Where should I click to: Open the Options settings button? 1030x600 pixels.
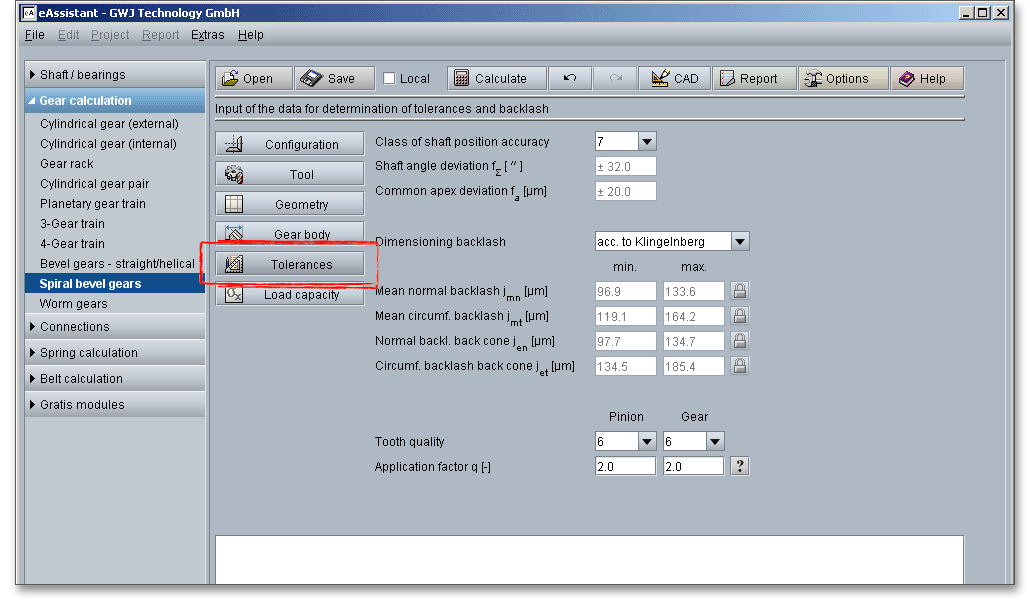(x=842, y=79)
